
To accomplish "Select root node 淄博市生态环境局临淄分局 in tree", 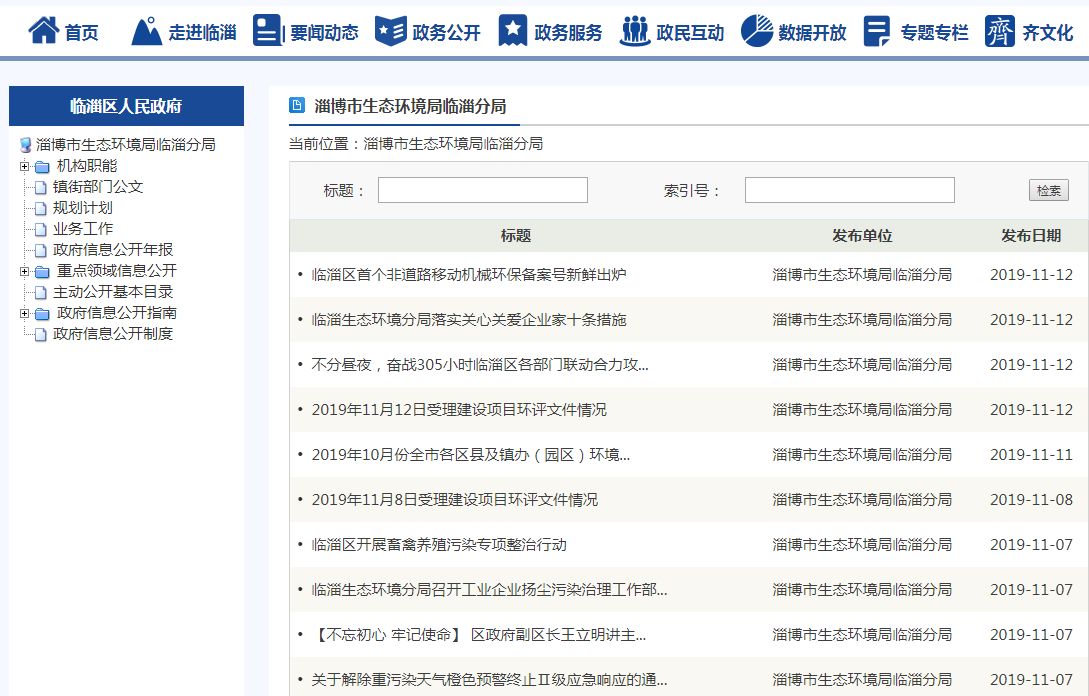I will pos(126,144).
